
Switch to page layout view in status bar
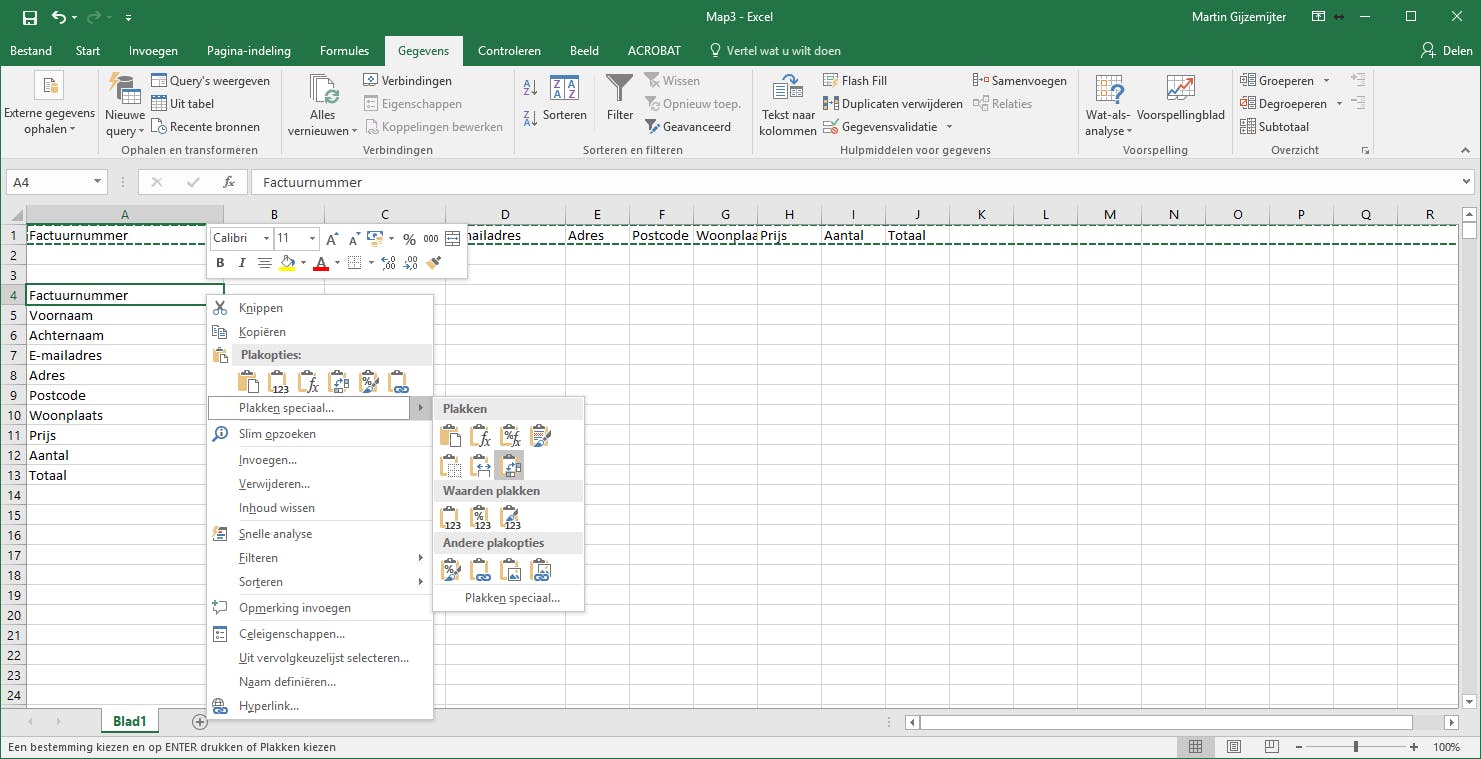(x=1234, y=747)
